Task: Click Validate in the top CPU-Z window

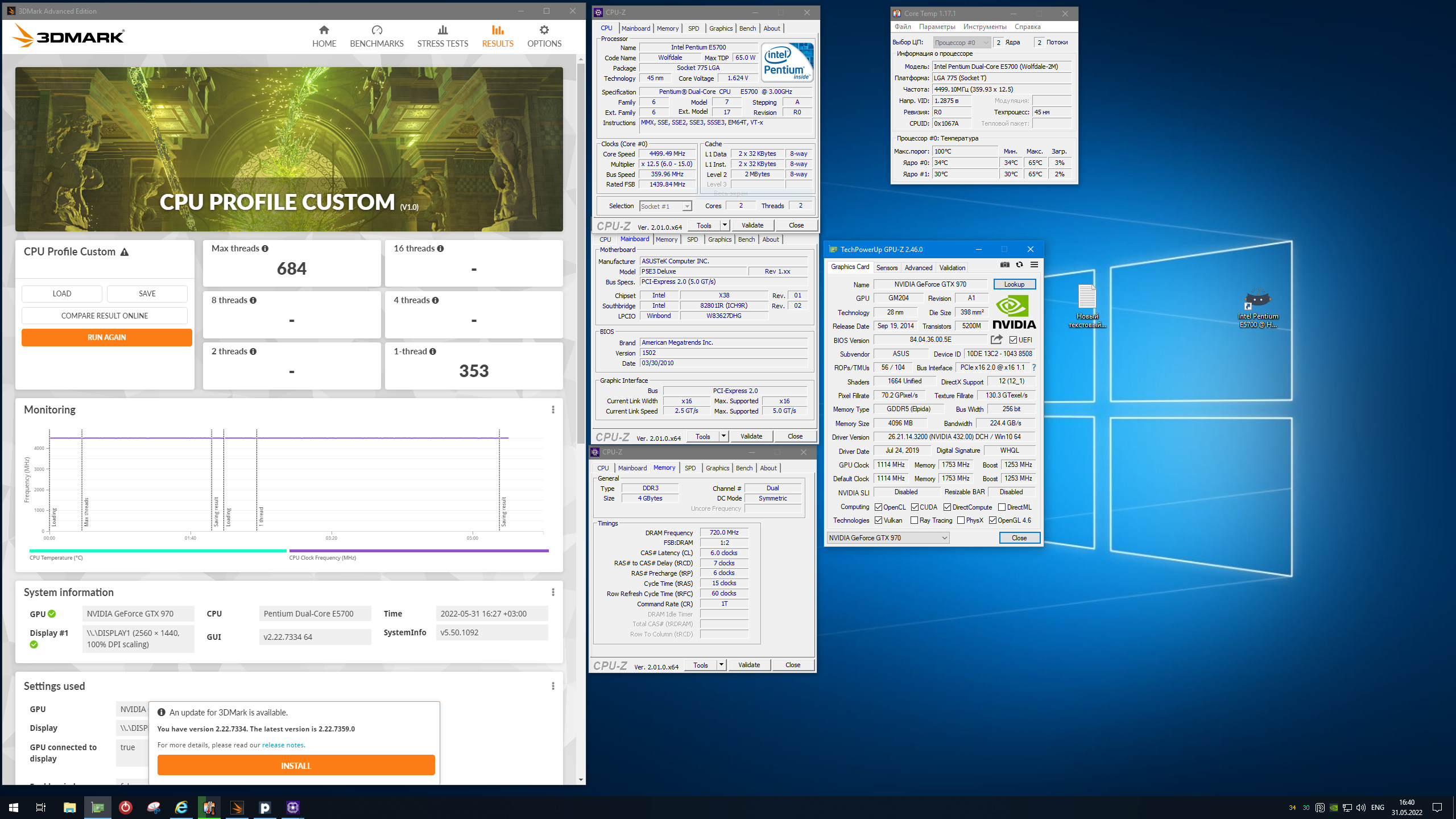Action: pyautogui.click(x=752, y=225)
